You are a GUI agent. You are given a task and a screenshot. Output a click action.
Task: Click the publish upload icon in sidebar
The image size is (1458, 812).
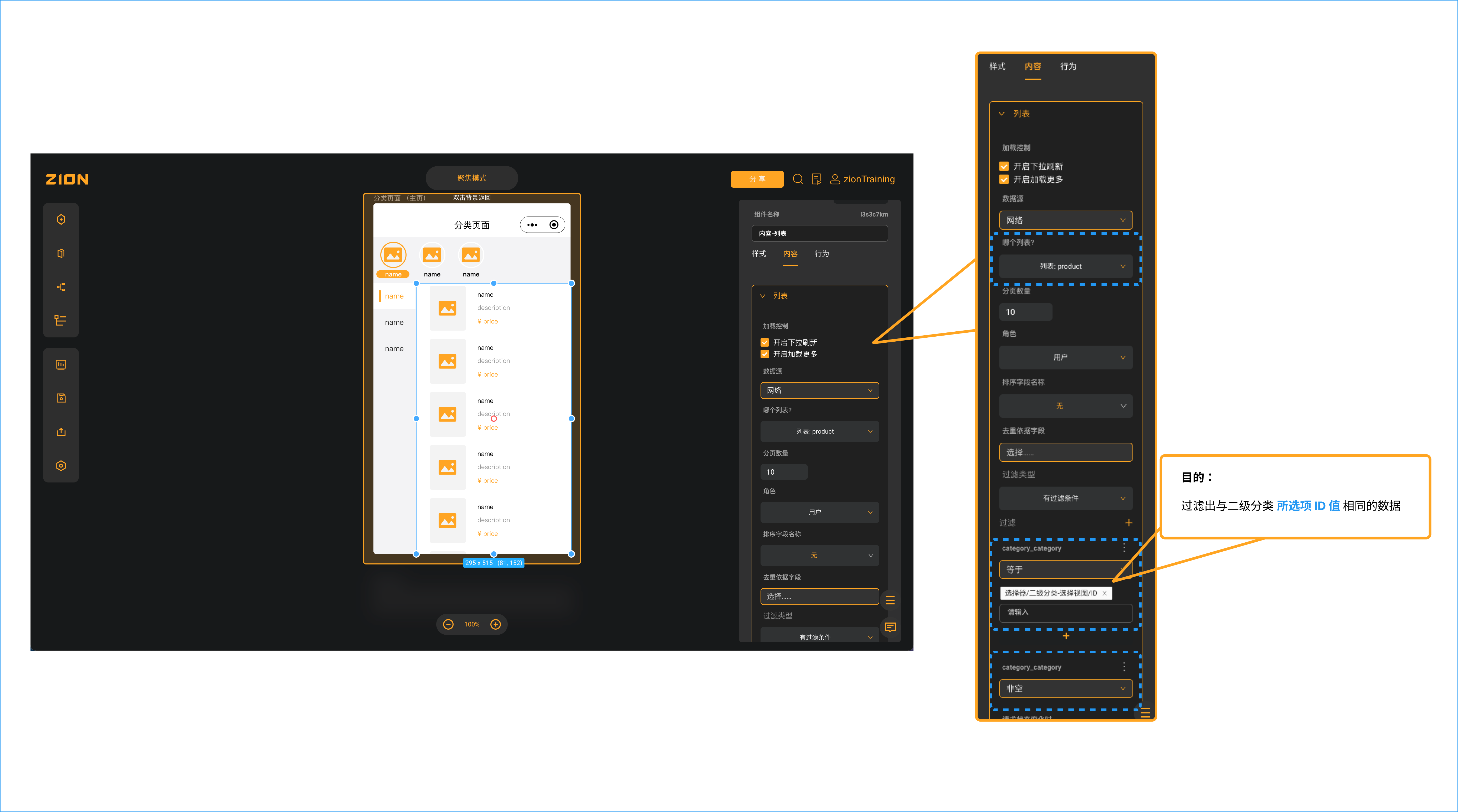[61, 432]
